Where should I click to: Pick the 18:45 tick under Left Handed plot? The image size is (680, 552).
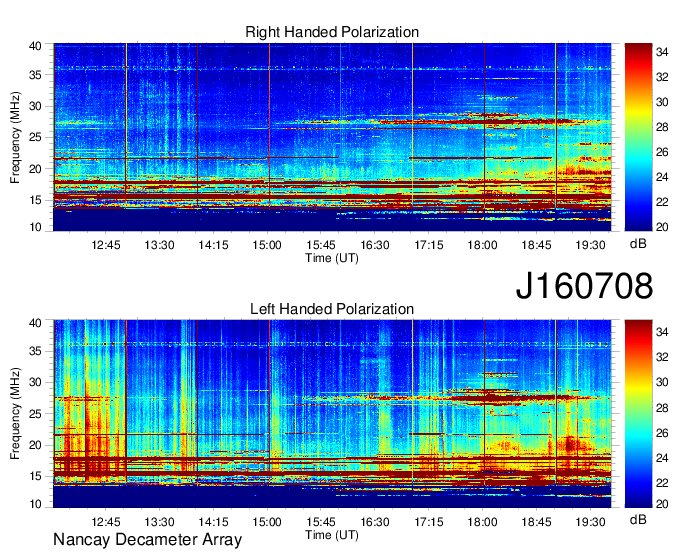(x=536, y=522)
